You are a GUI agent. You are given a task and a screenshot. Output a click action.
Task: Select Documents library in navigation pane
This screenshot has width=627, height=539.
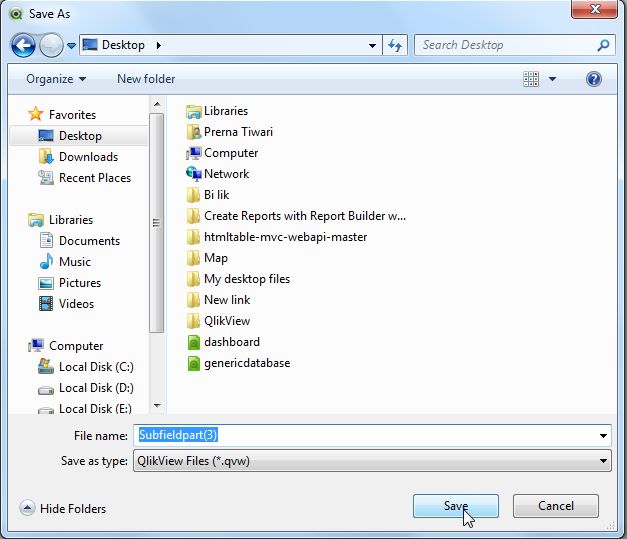point(79,241)
